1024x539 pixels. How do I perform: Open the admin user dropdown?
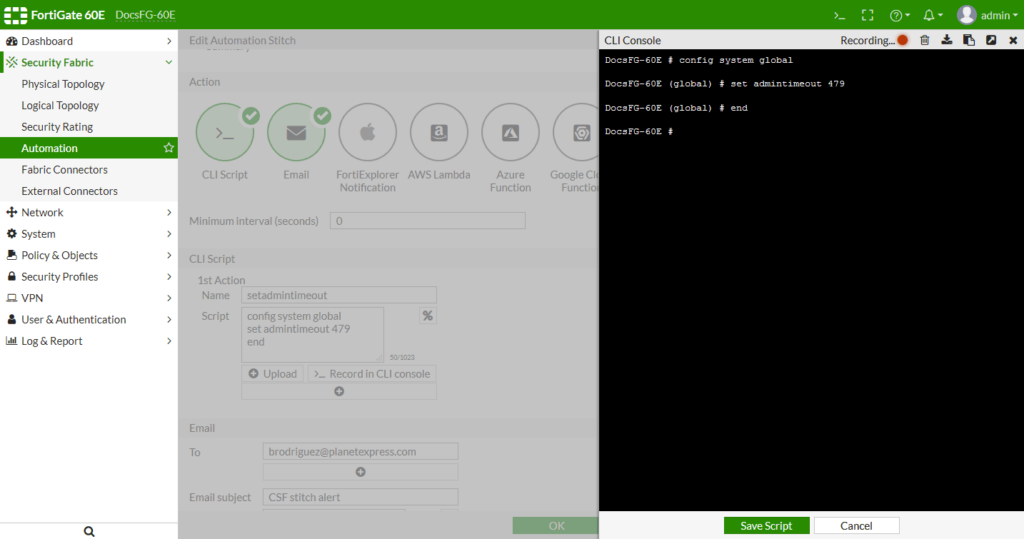(984, 15)
